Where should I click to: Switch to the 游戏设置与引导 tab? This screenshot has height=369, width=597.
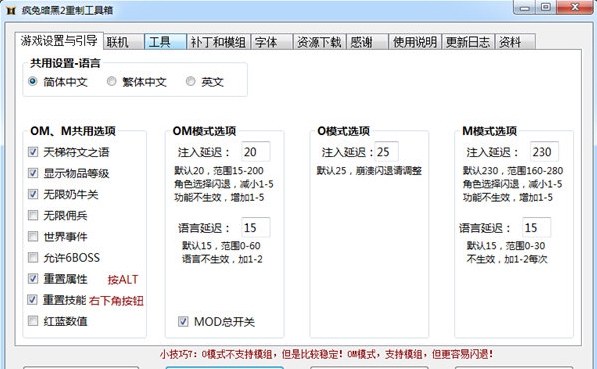click(59, 40)
